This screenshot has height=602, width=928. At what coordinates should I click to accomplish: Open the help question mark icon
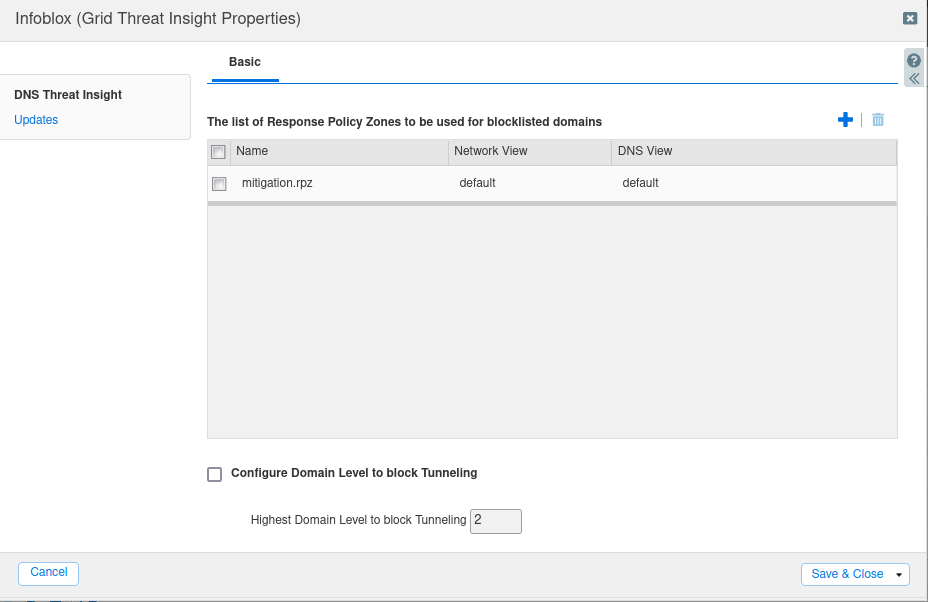pyautogui.click(x=913, y=60)
